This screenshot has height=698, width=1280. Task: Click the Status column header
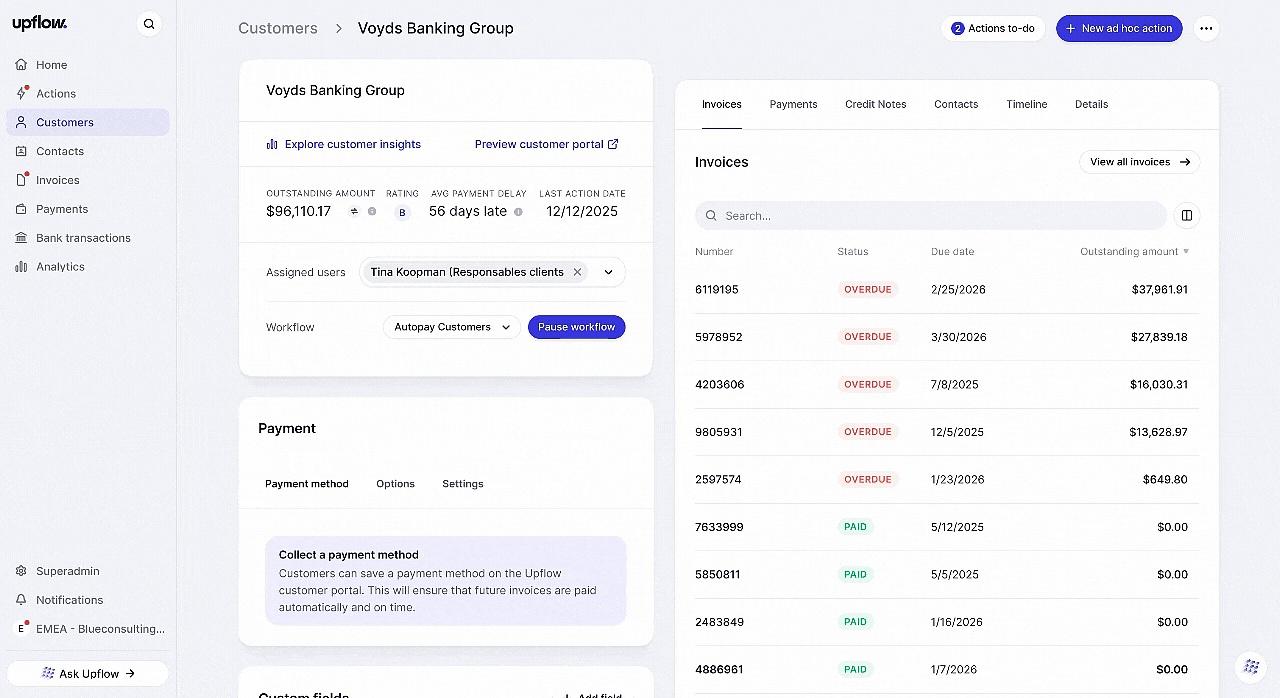click(x=853, y=252)
